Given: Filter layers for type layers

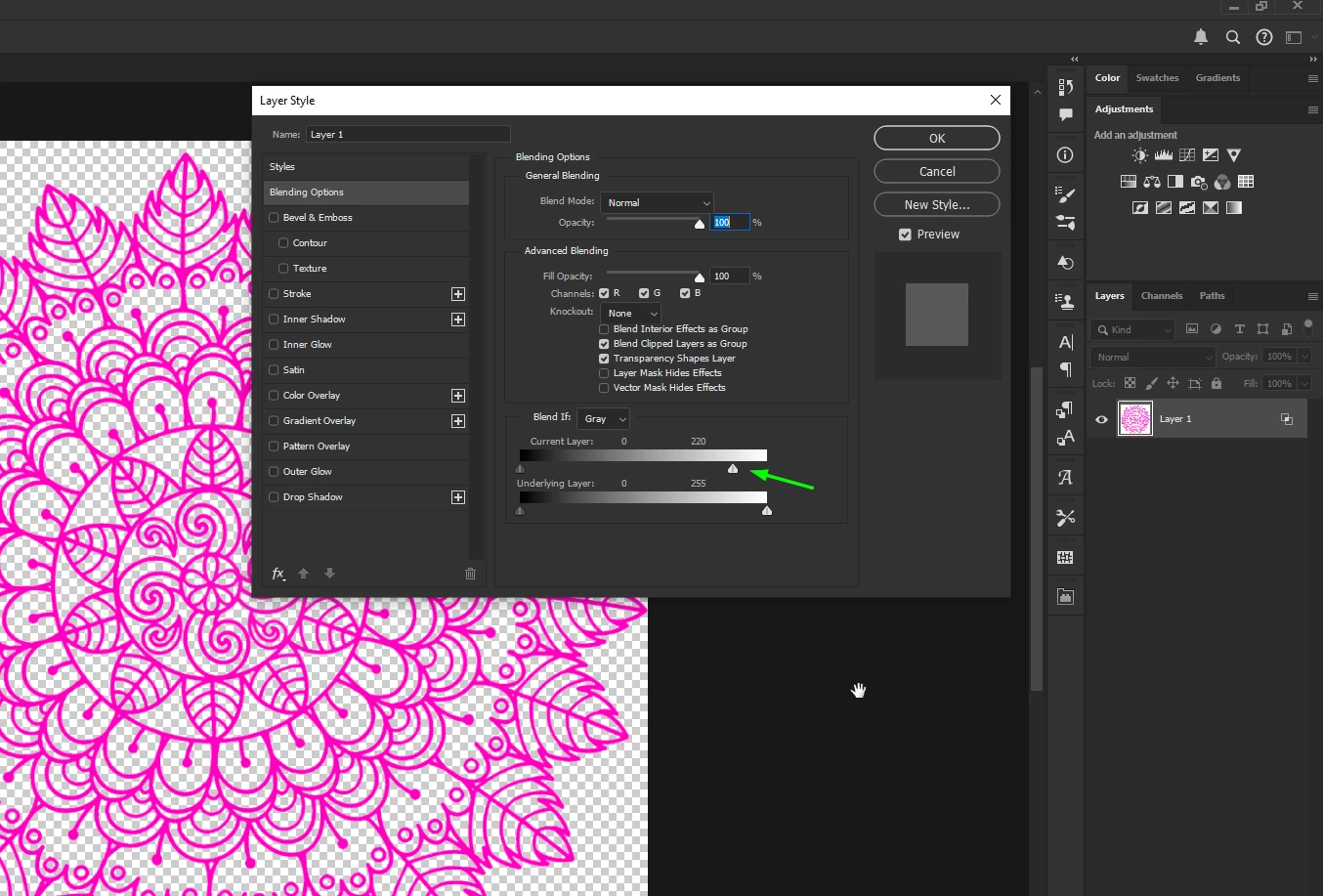Looking at the screenshot, I should [x=1239, y=329].
